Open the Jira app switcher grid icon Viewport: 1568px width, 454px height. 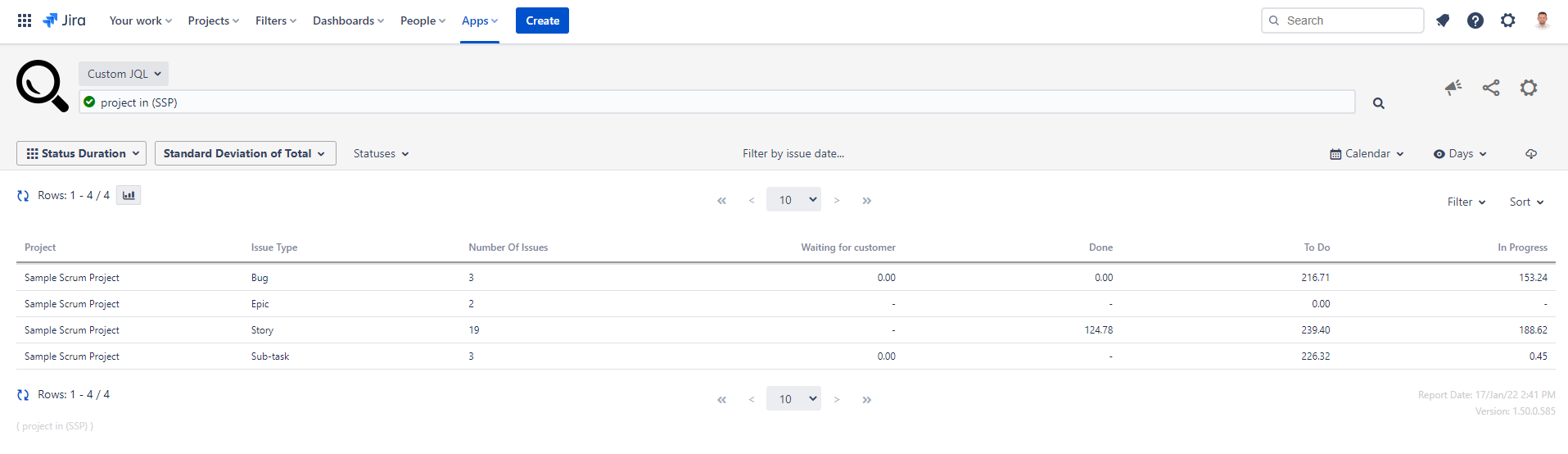point(25,20)
